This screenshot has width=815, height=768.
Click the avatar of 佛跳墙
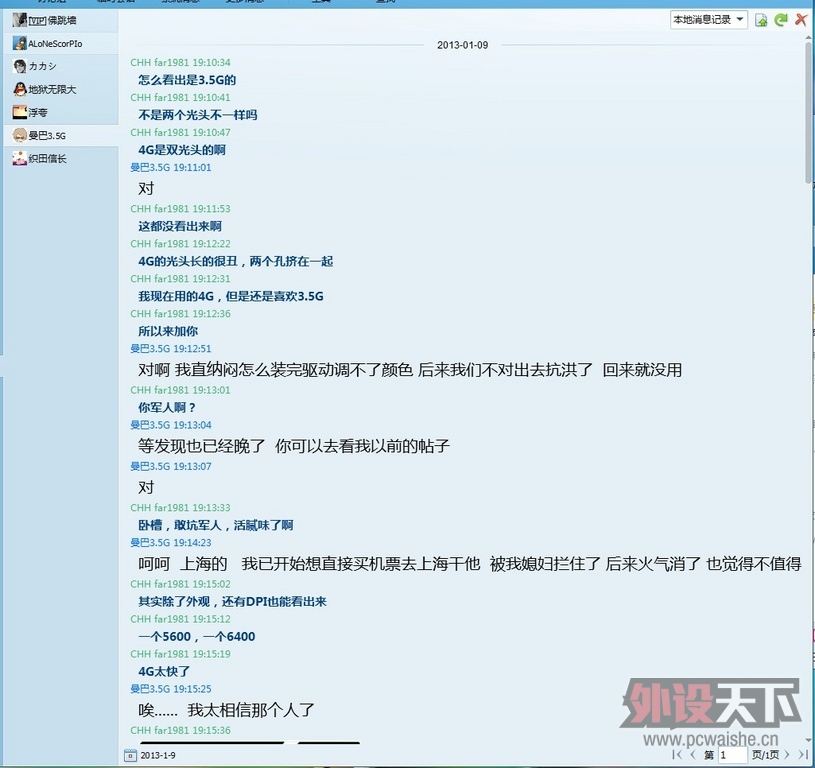pos(20,20)
